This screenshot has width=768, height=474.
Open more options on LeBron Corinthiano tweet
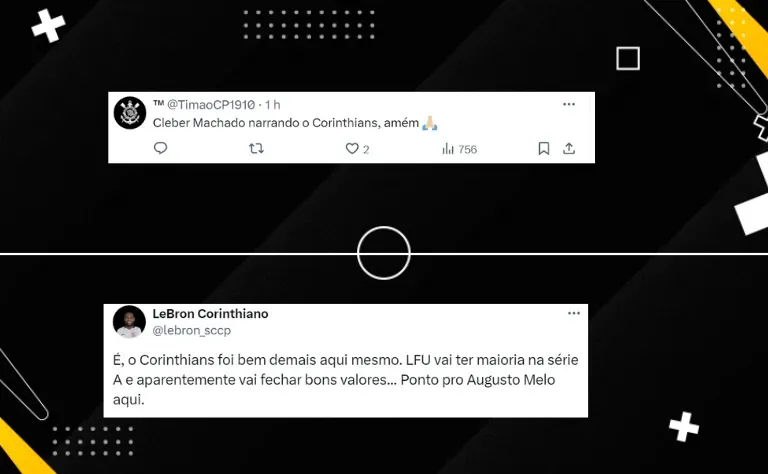point(574,313)
